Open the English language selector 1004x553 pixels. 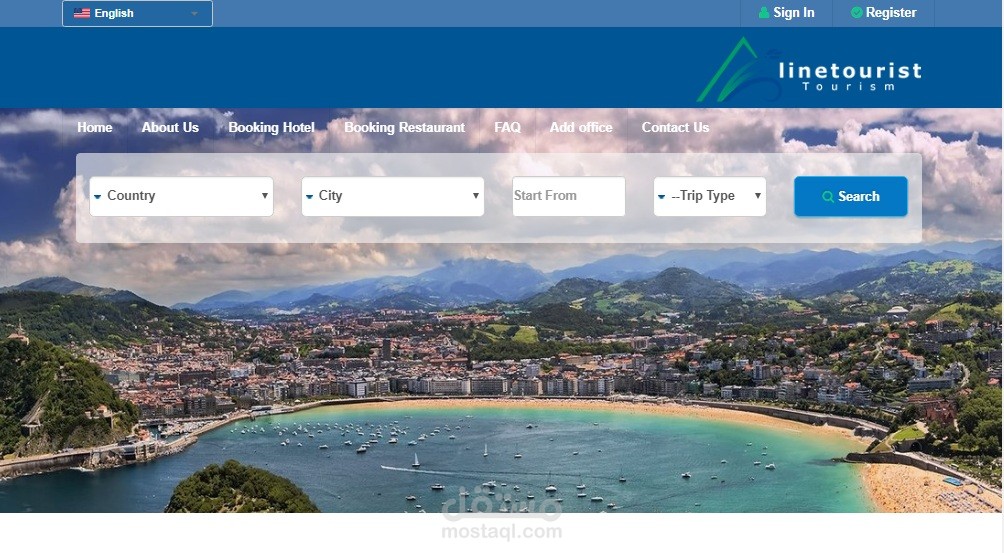coord(137,13)
